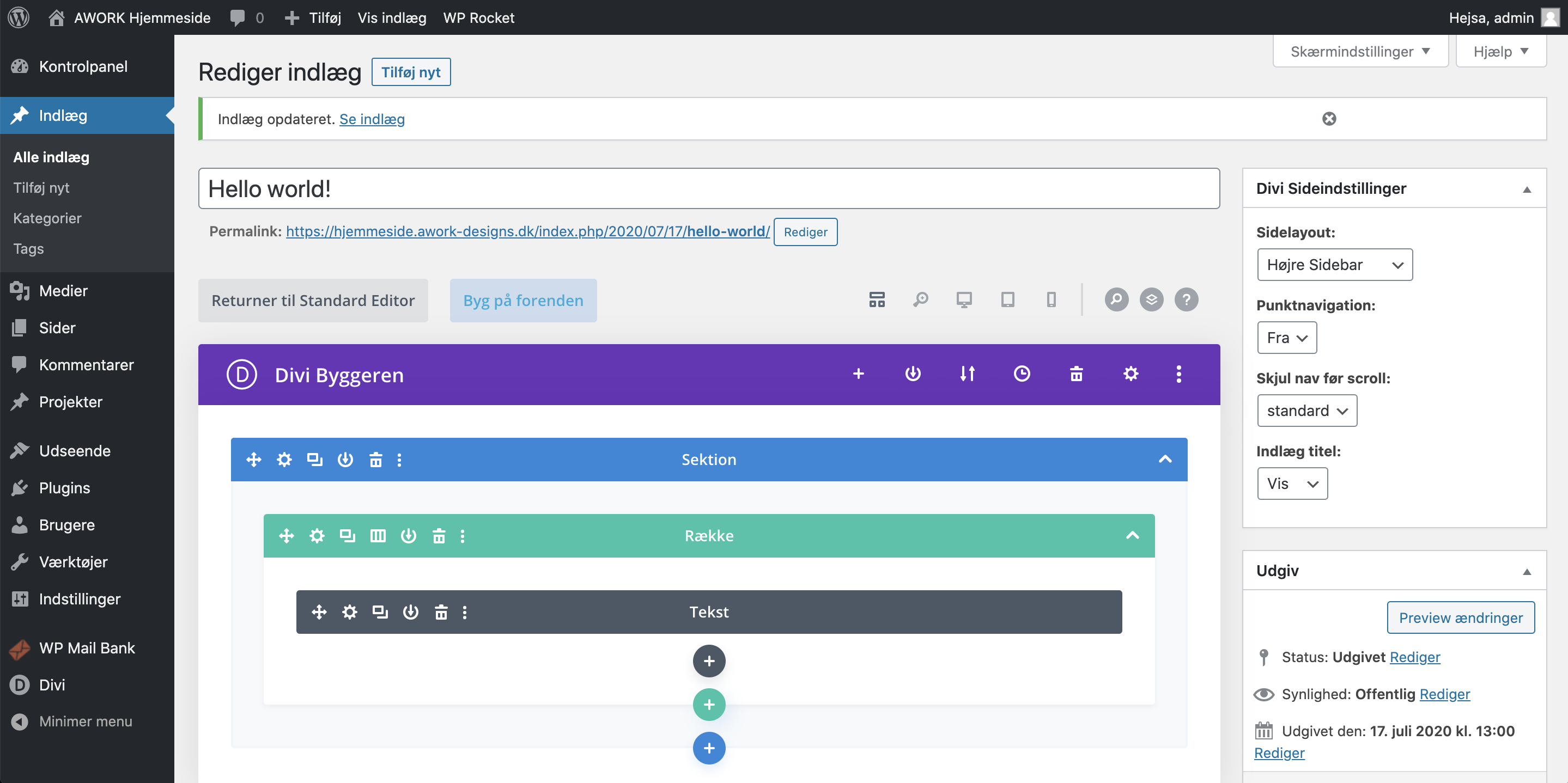The height and width of the screenshot is (783, 1568).
Task: Open the Sidelayout Højre Sidebar dropdown
Action: tap(1335, 265)
